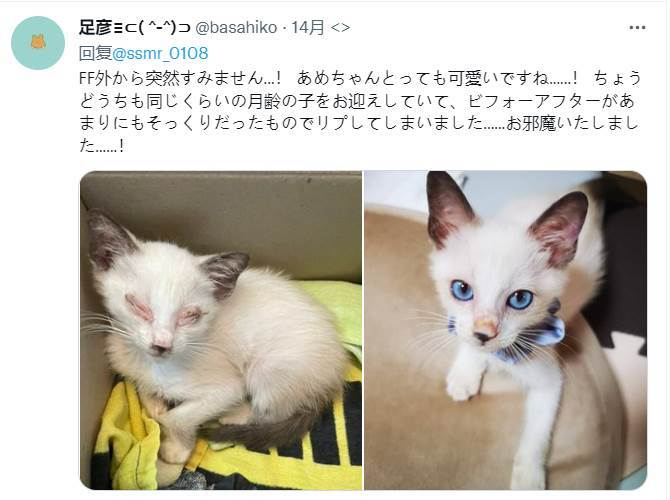Open the @ssmr_0108 mention link
670x500 pixels.
pyautogui.click(x=160, y=53)
